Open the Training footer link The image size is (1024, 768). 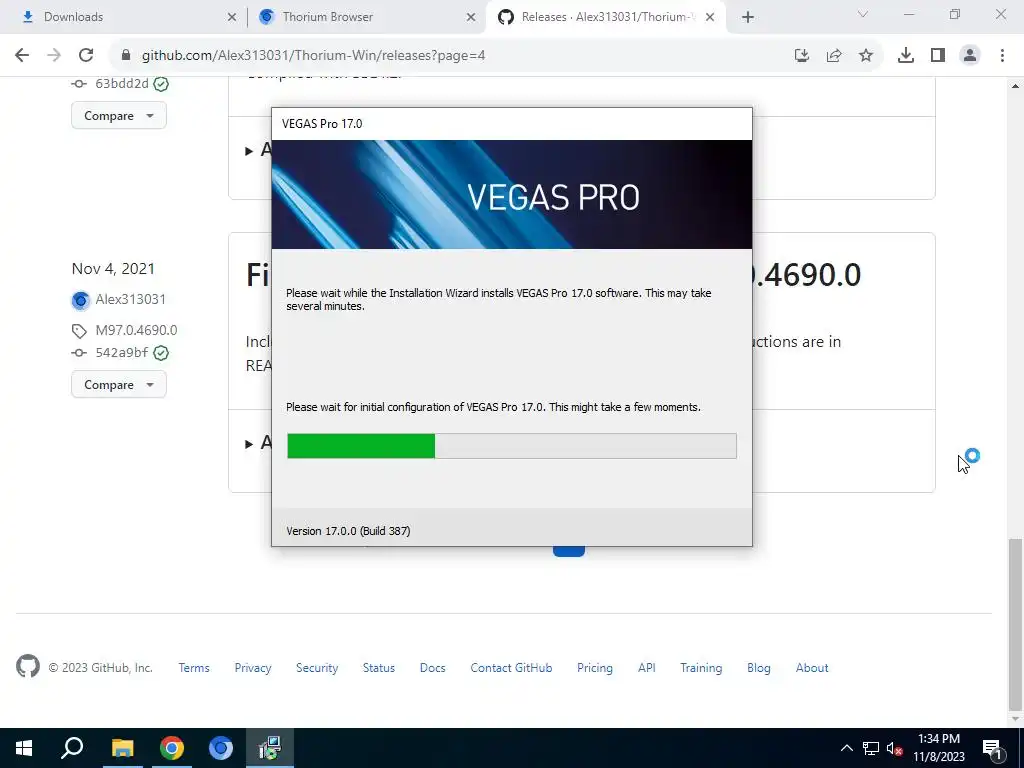pyautogui.click(x=701, y=668)
